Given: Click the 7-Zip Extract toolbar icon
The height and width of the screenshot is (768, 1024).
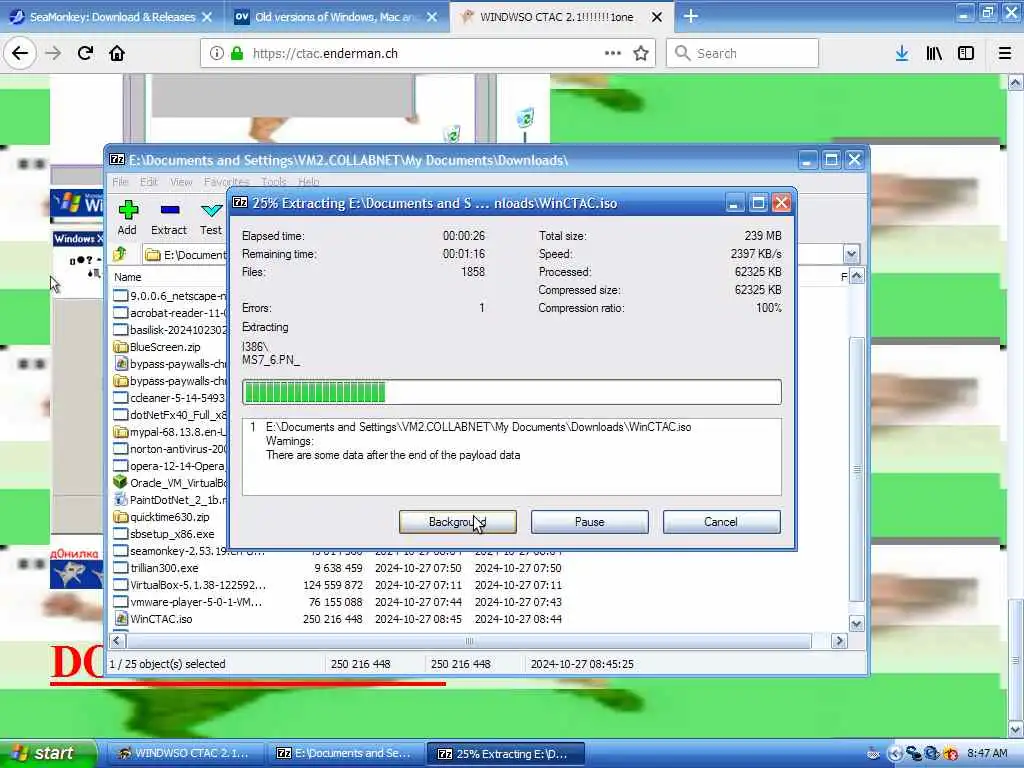Looking at the screenshot, I should (169, 218).
